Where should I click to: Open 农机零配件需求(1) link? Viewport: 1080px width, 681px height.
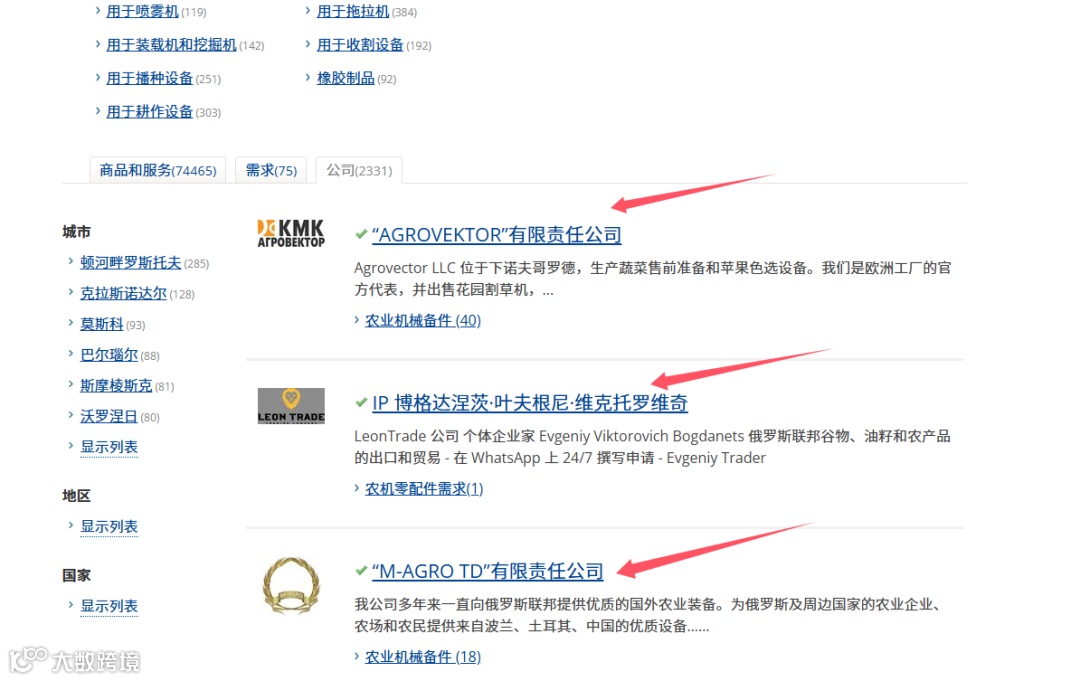coord(424,488)
